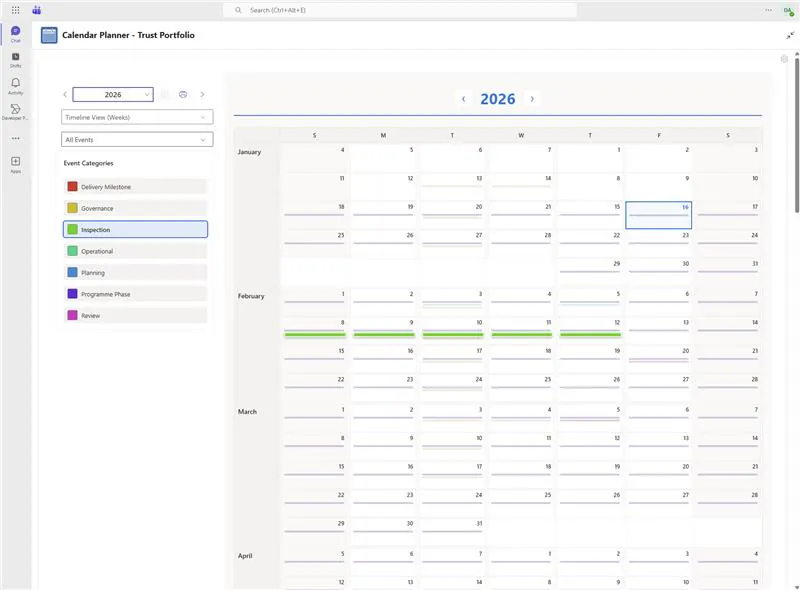This screenshot has width=800, height=590.
Task: Open the profile avatar menu
Action: click(786, 10)
